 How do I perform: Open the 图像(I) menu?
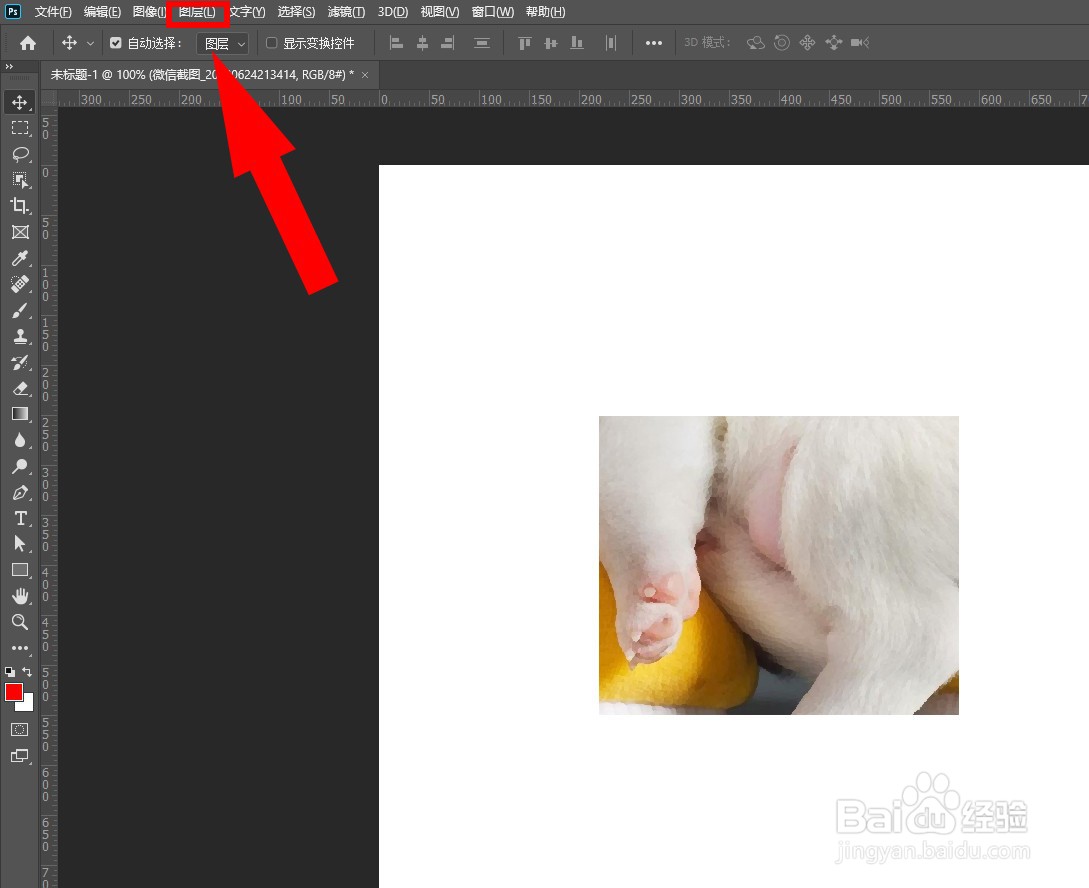click(x=149, y=12)
